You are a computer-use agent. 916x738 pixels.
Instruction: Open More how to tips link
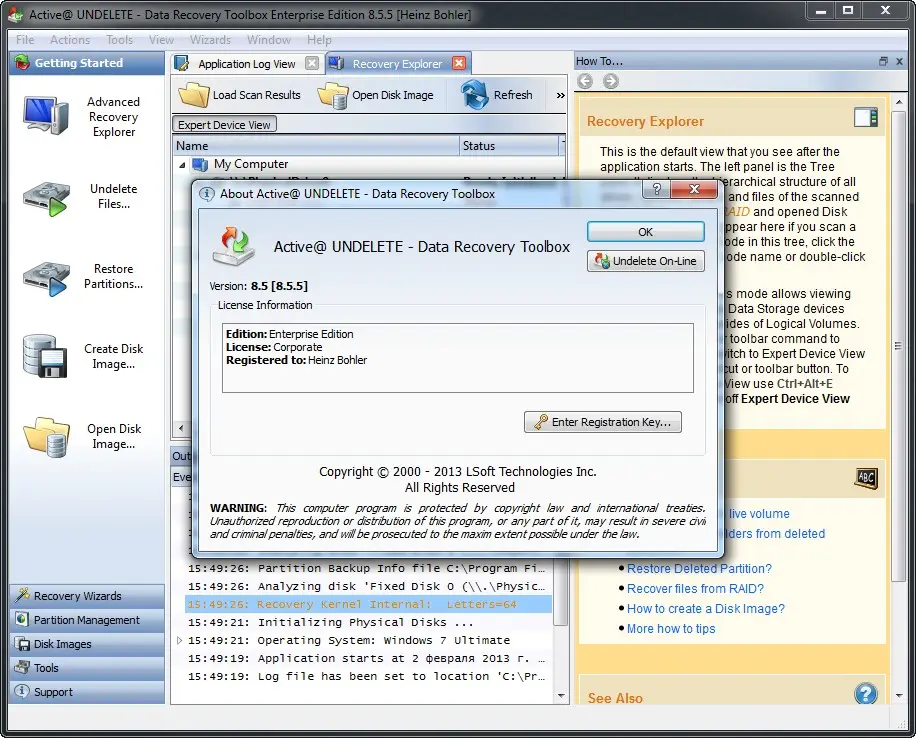tap(671, 629)
